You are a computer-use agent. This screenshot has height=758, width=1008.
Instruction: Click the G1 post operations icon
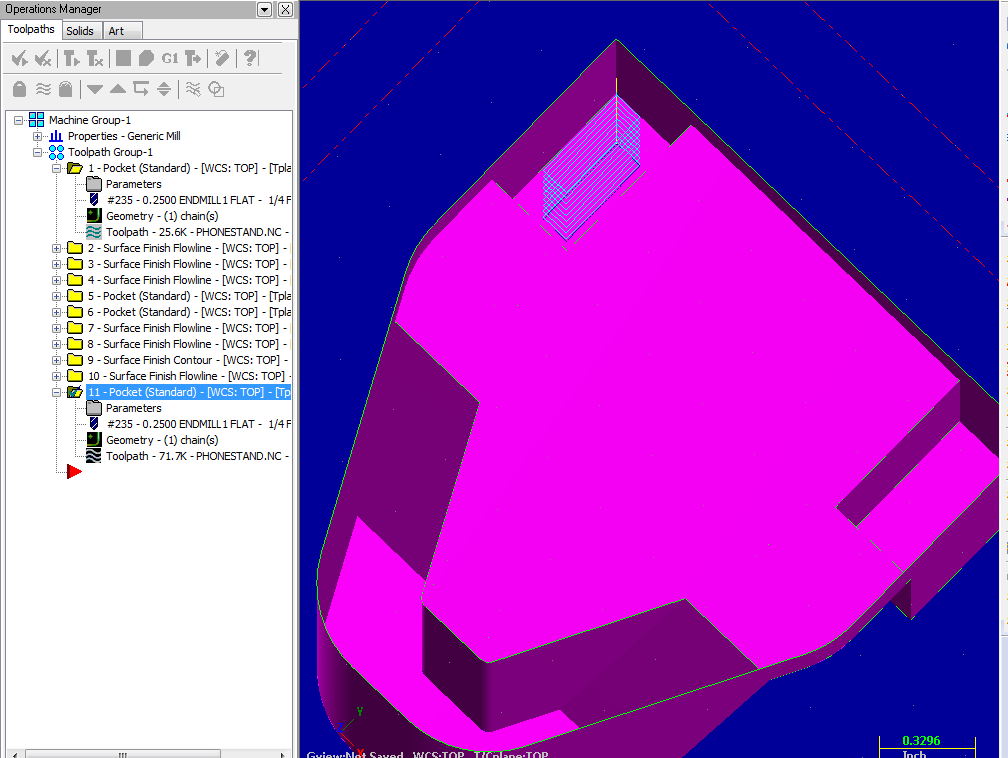pyautogui.click(x=170, y=59)
